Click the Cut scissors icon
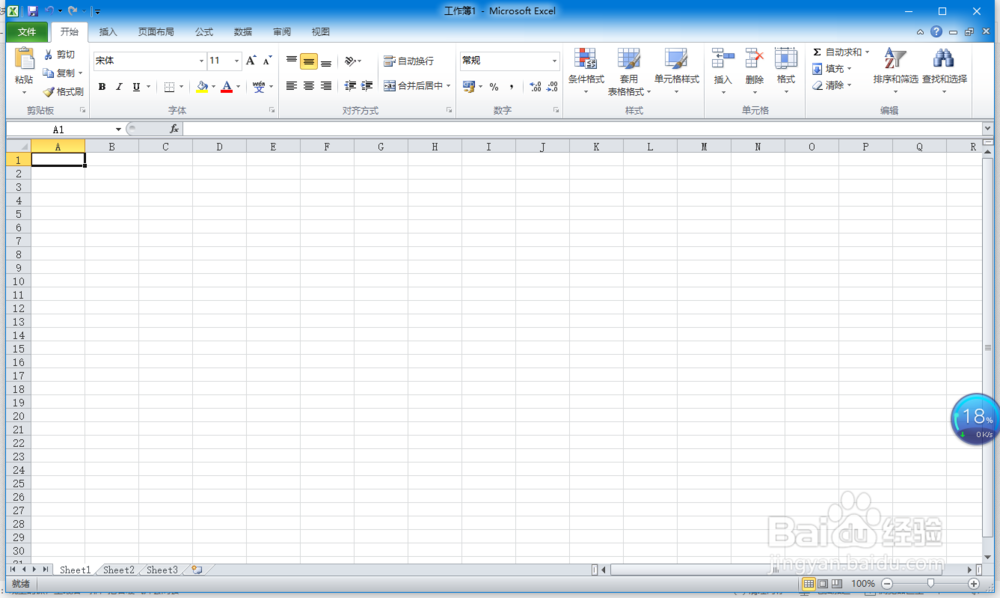The width and height of the screenshot is (1000, 598). coord(48,55)
